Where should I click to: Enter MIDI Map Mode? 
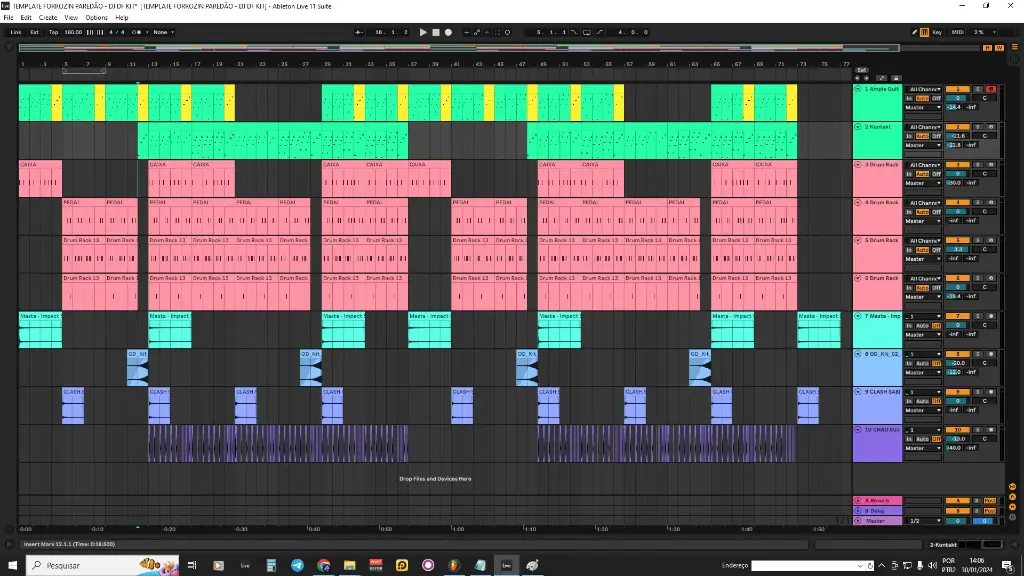click(x=957, y=32)
